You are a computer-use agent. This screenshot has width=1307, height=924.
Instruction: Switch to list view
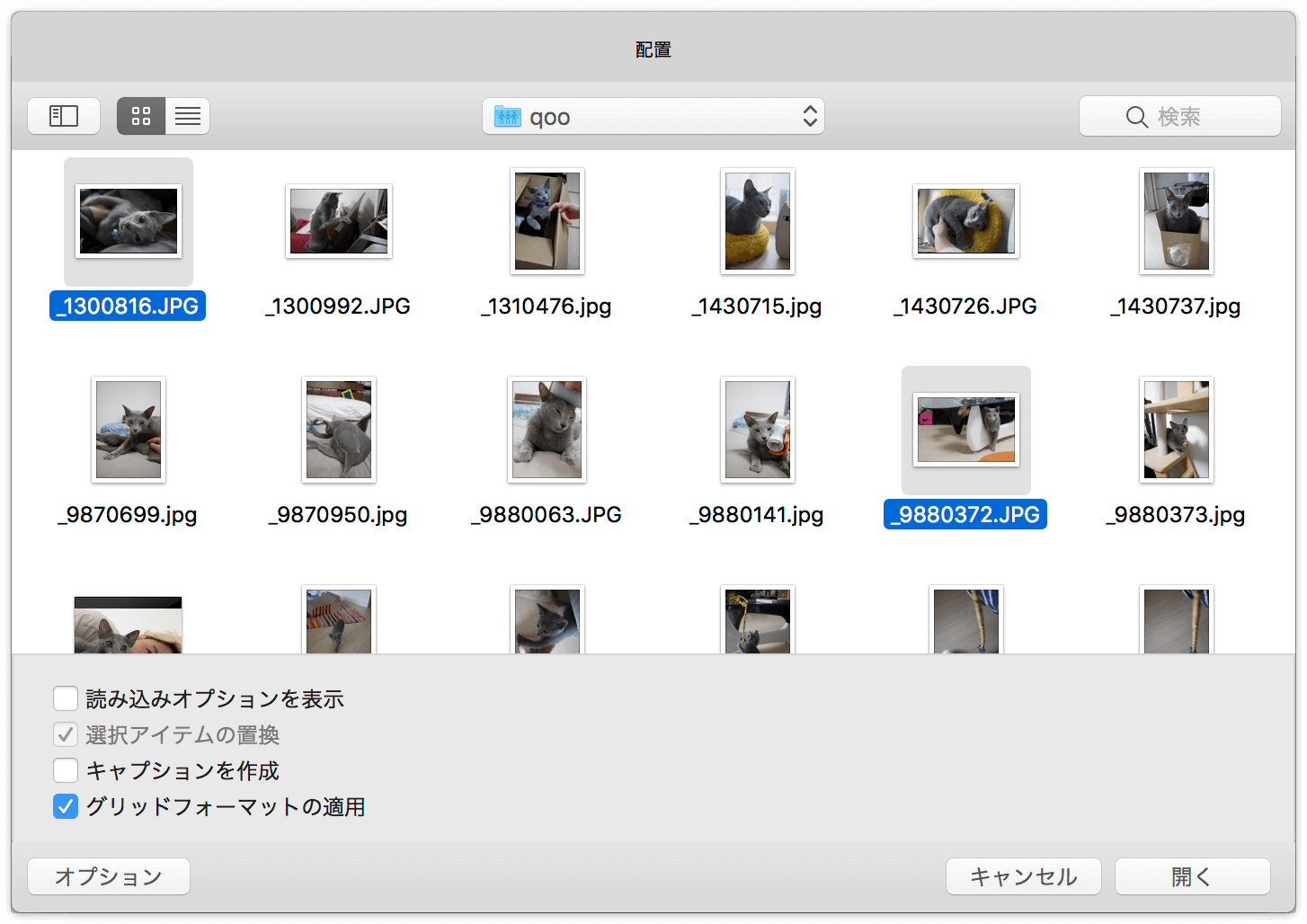point(188,116)
